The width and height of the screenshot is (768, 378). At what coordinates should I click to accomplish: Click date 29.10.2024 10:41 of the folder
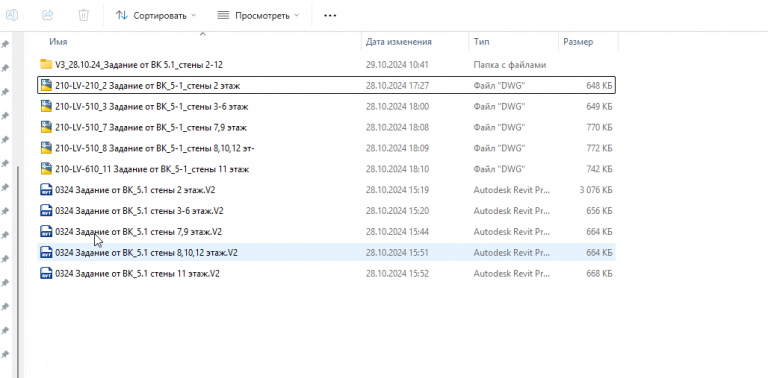point(397,65)
